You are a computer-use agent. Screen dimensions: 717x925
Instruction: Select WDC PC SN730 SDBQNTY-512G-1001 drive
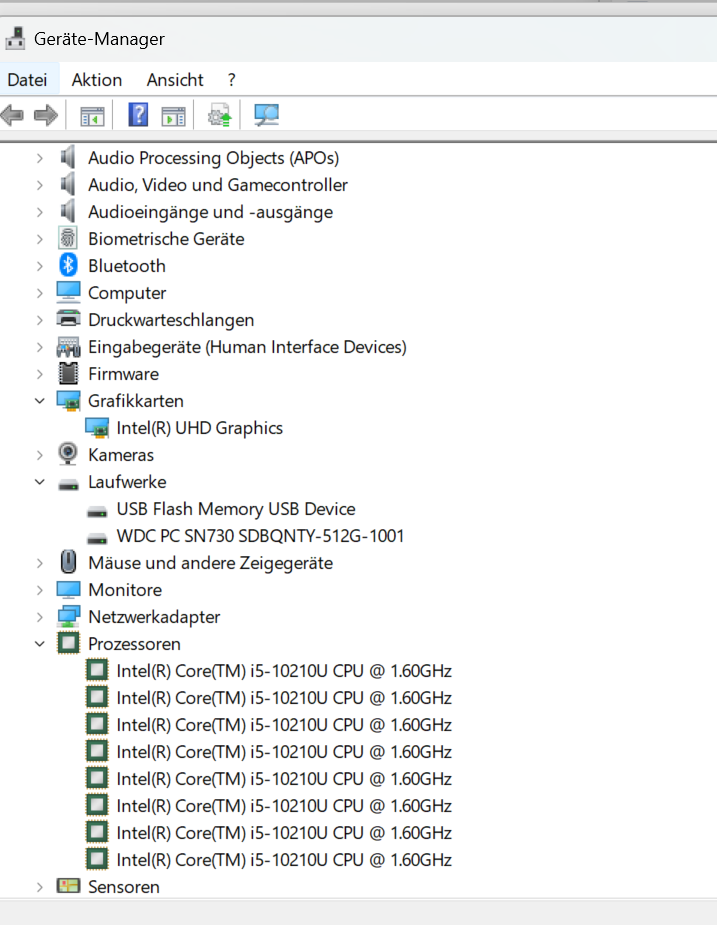260,536
